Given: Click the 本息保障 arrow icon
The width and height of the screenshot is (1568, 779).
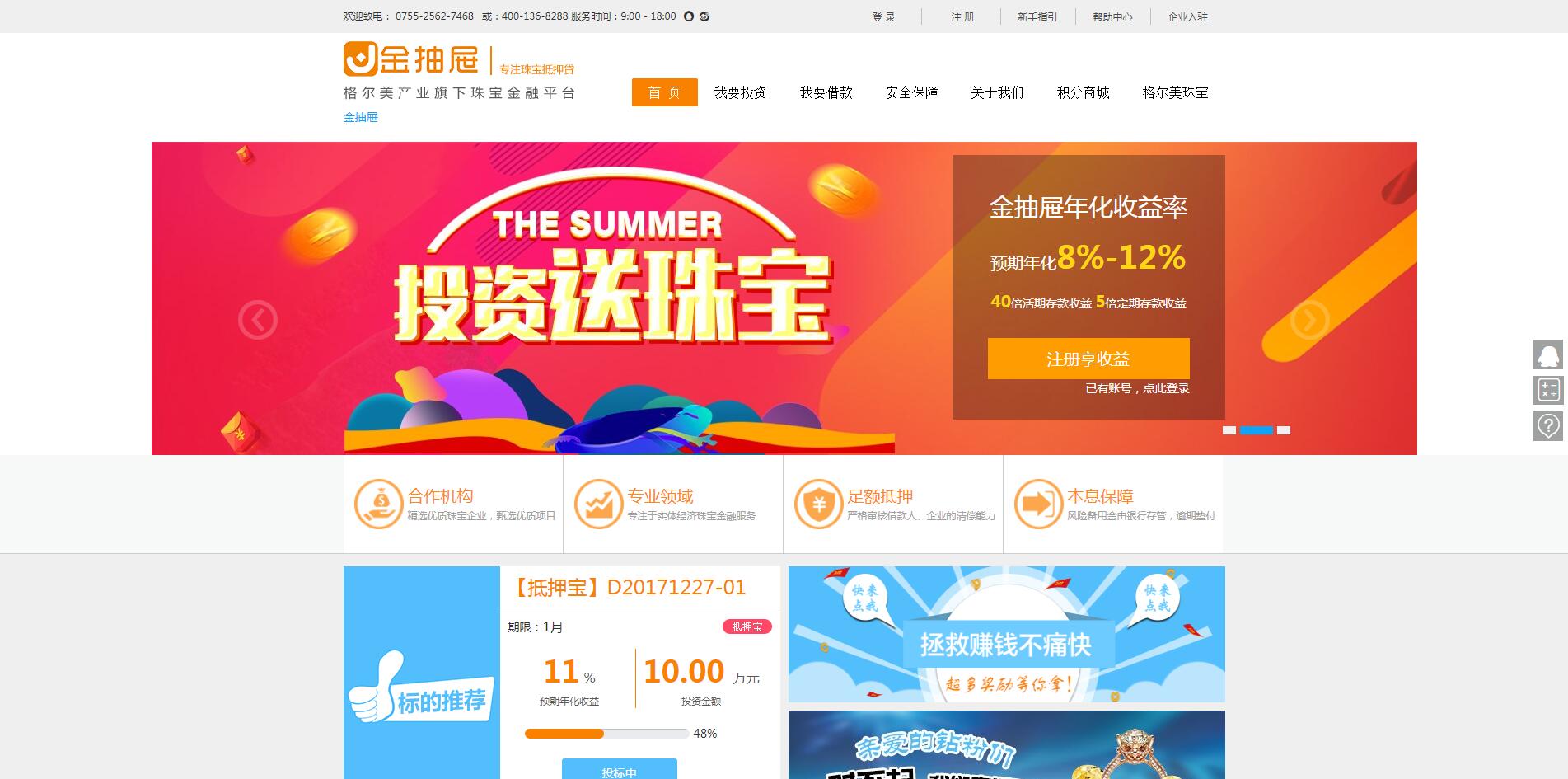Looking at the screenshot, I should point(1038,504).
